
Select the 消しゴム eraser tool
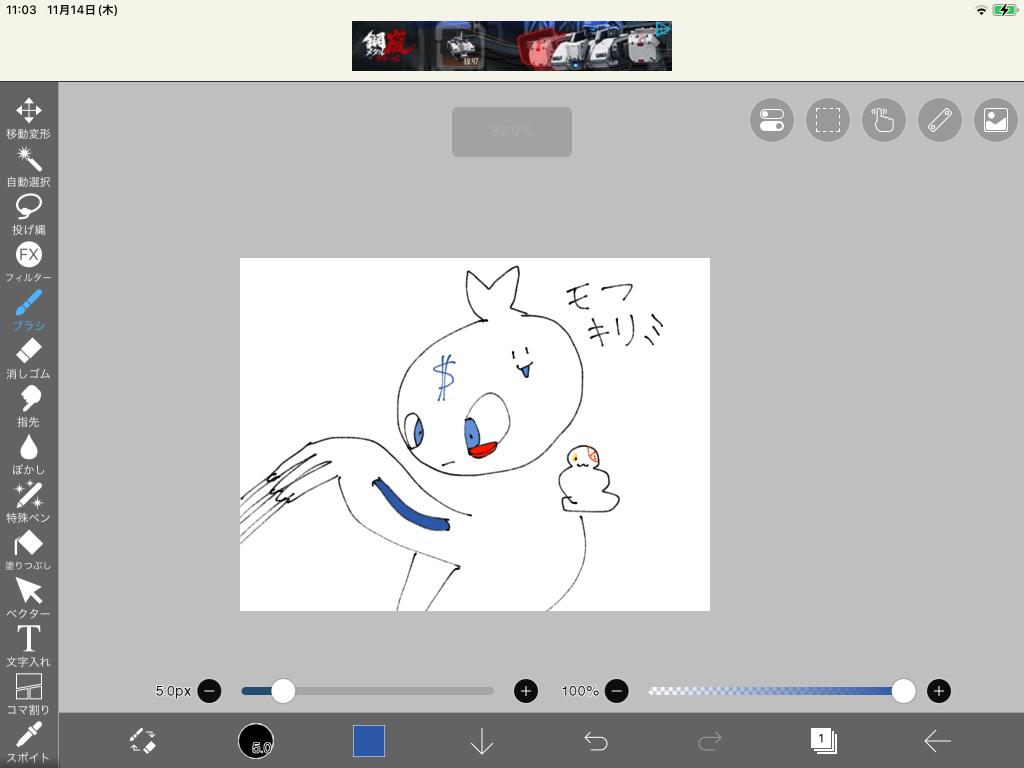[x=28, y=356]
